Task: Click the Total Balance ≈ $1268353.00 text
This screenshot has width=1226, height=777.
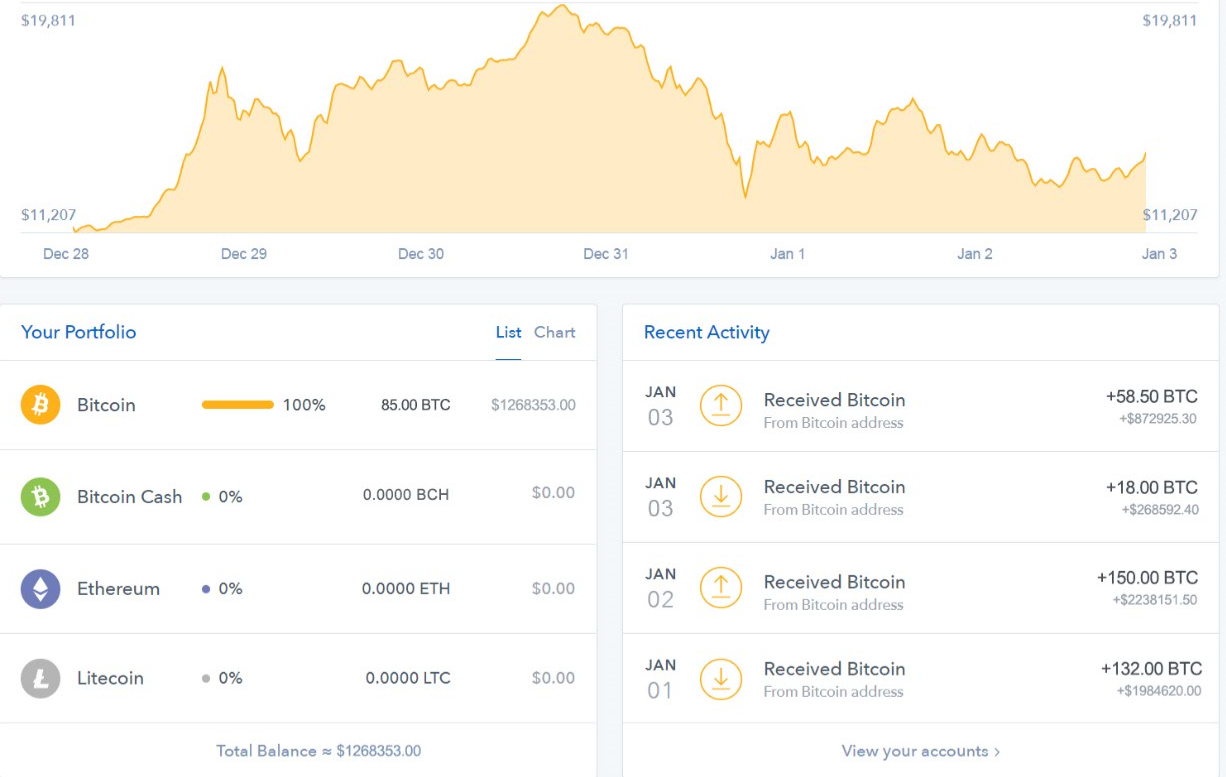Action: (319, 750)
